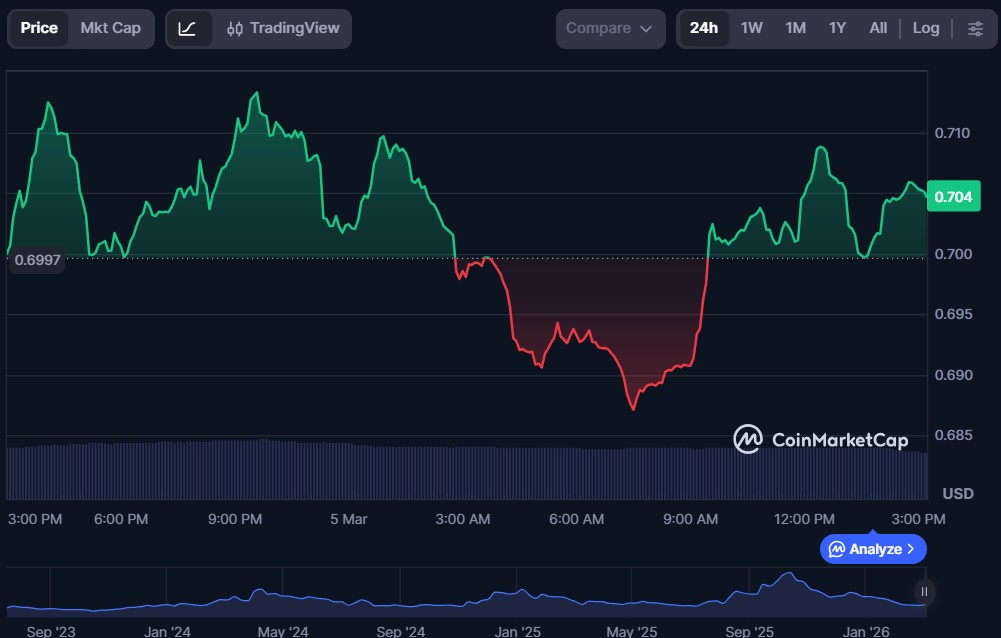Viewport: 1001px width, 638px height.
Task: Expand the Analyze chevron arrow
Action: (911, 549)
